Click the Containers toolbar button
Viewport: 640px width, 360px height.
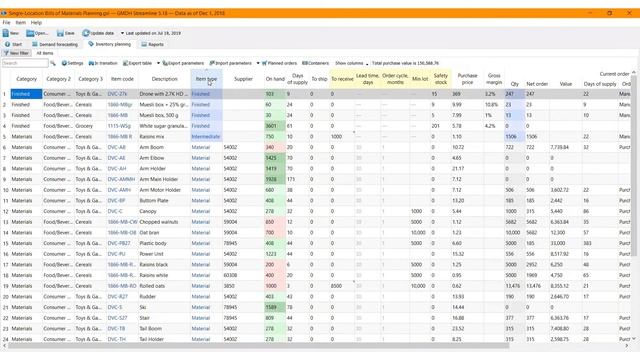316,63
